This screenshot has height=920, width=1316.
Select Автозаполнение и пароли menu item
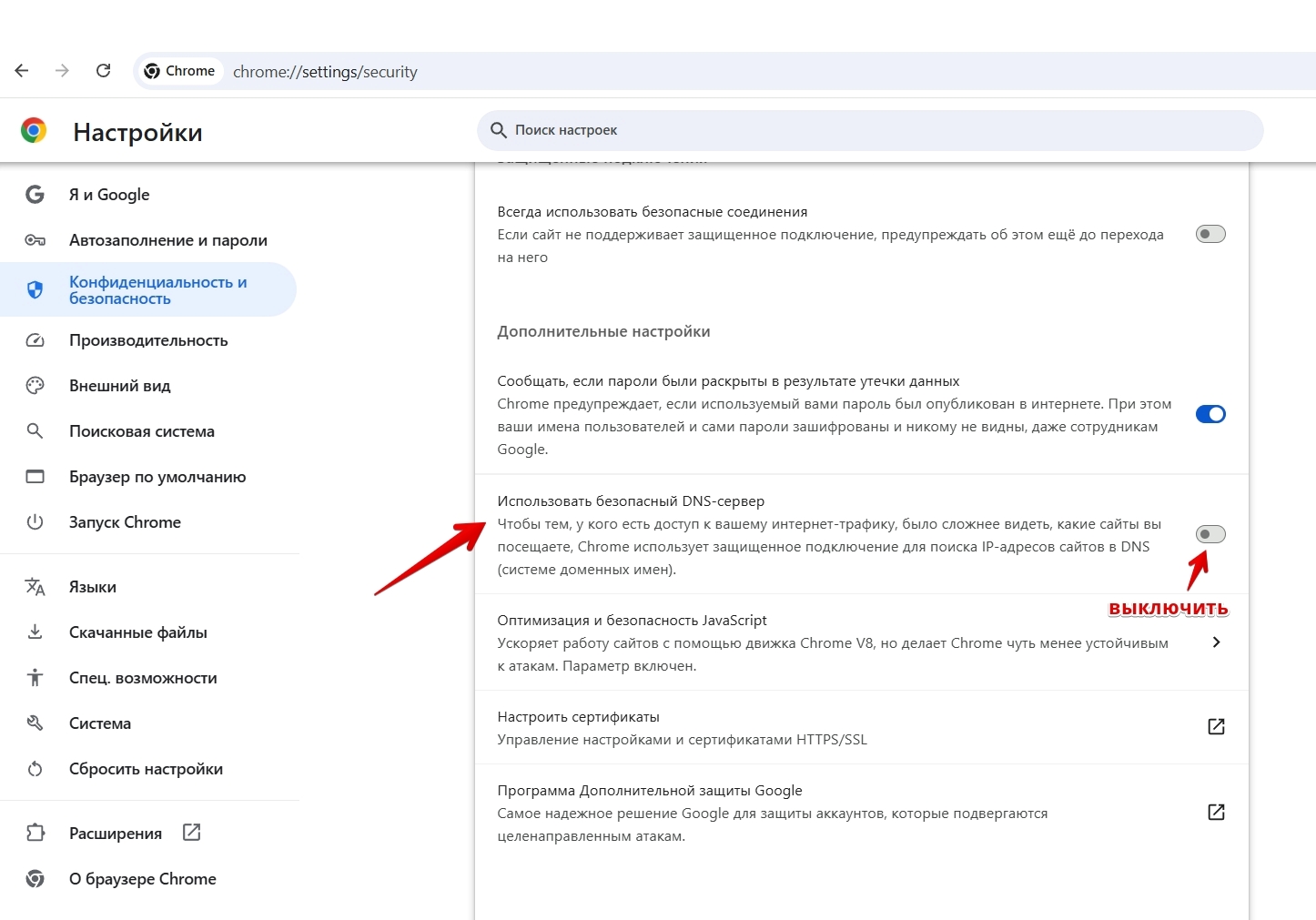click(x=167, y=240)
